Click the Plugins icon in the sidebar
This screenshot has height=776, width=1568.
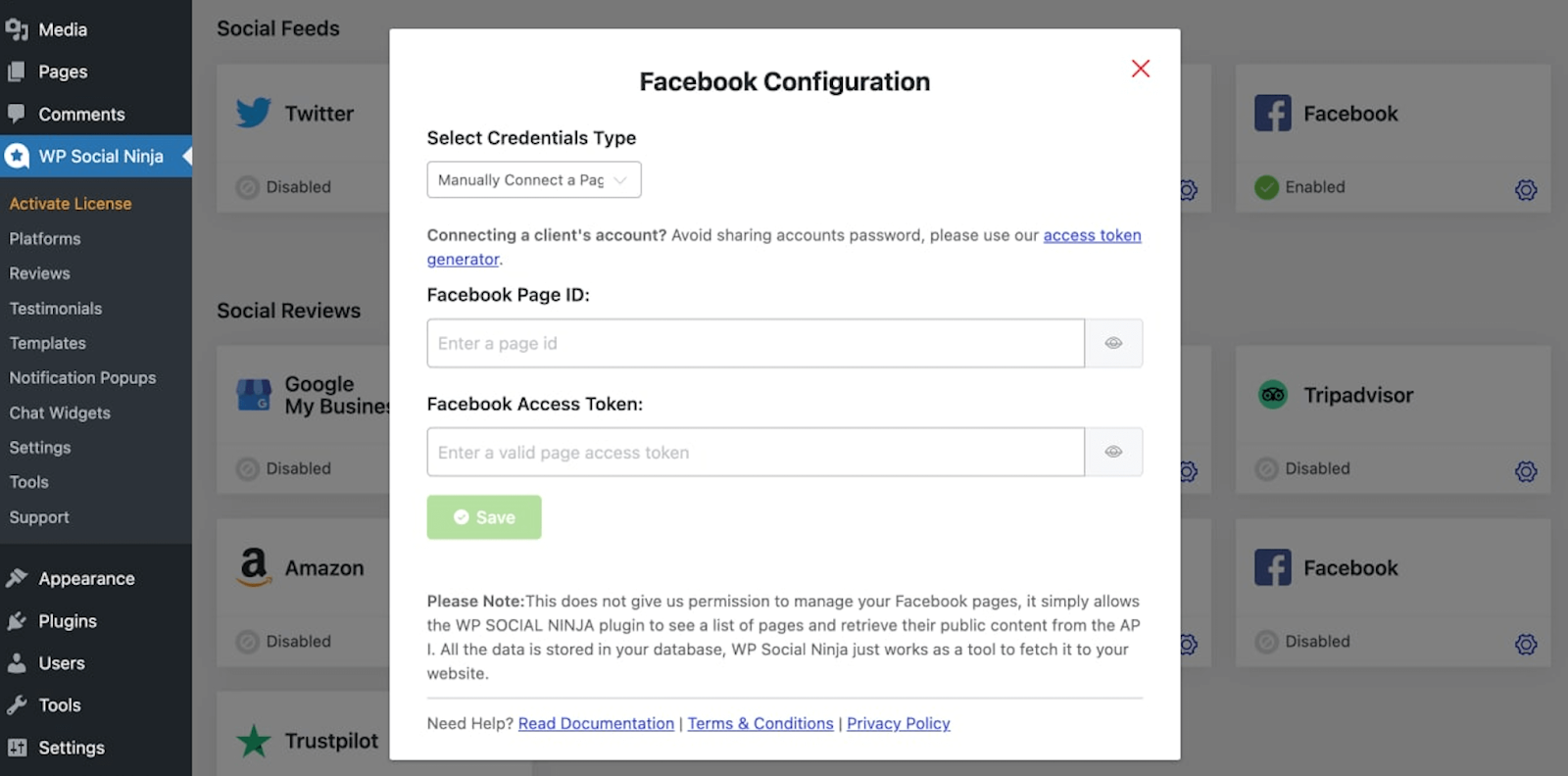coord(17,621)
